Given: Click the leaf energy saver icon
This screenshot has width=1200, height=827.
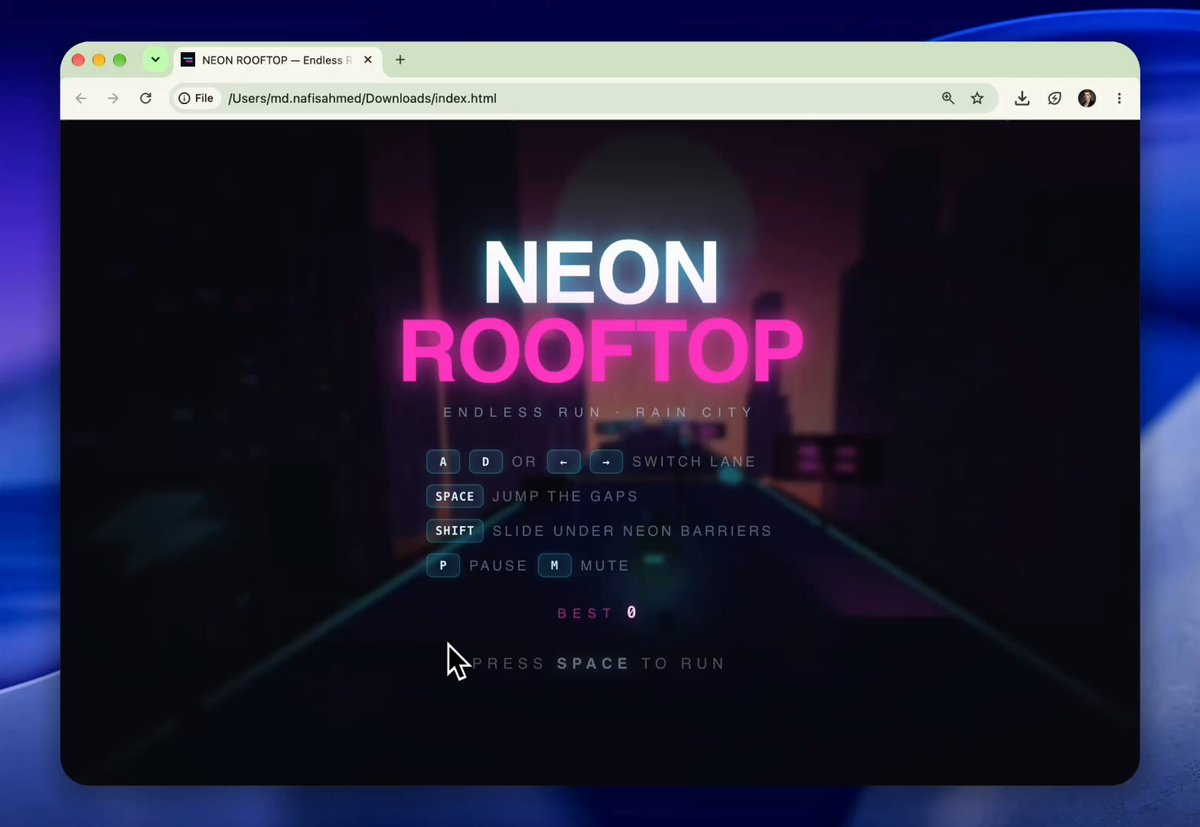Looking at the screenshot, I should click(1054, 98).
